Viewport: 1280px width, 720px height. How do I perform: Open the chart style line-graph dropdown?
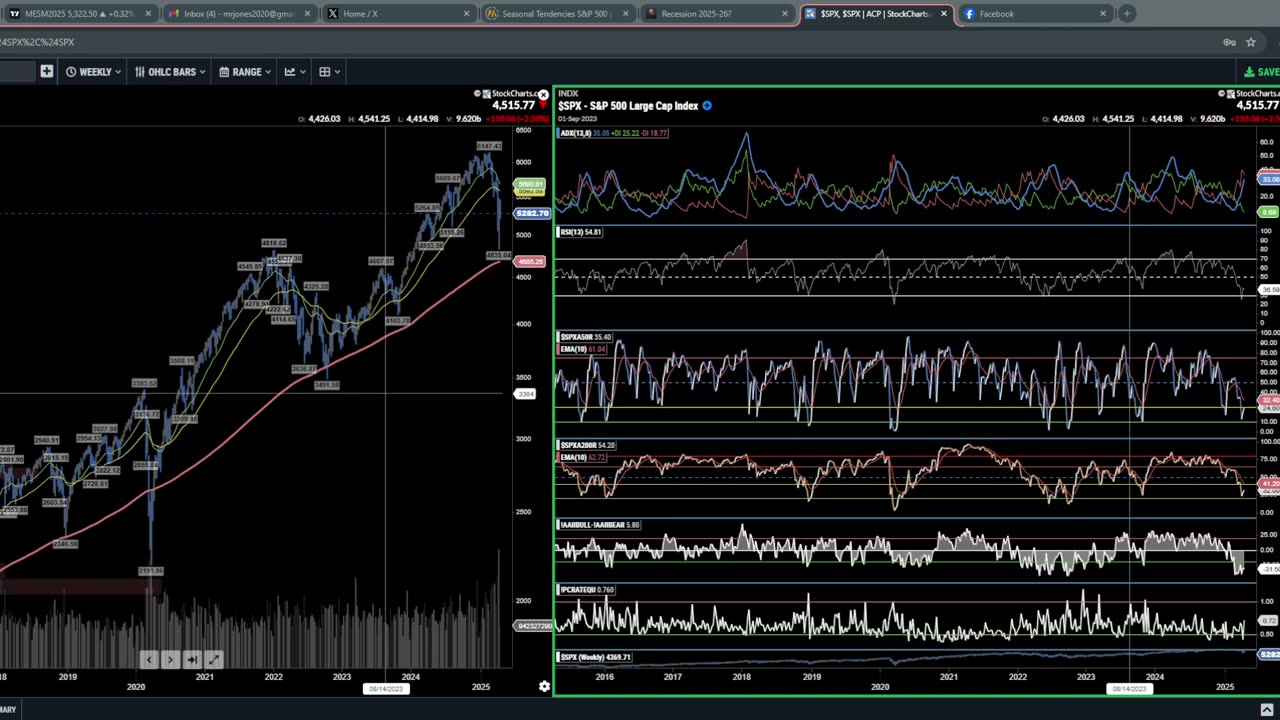294,72
